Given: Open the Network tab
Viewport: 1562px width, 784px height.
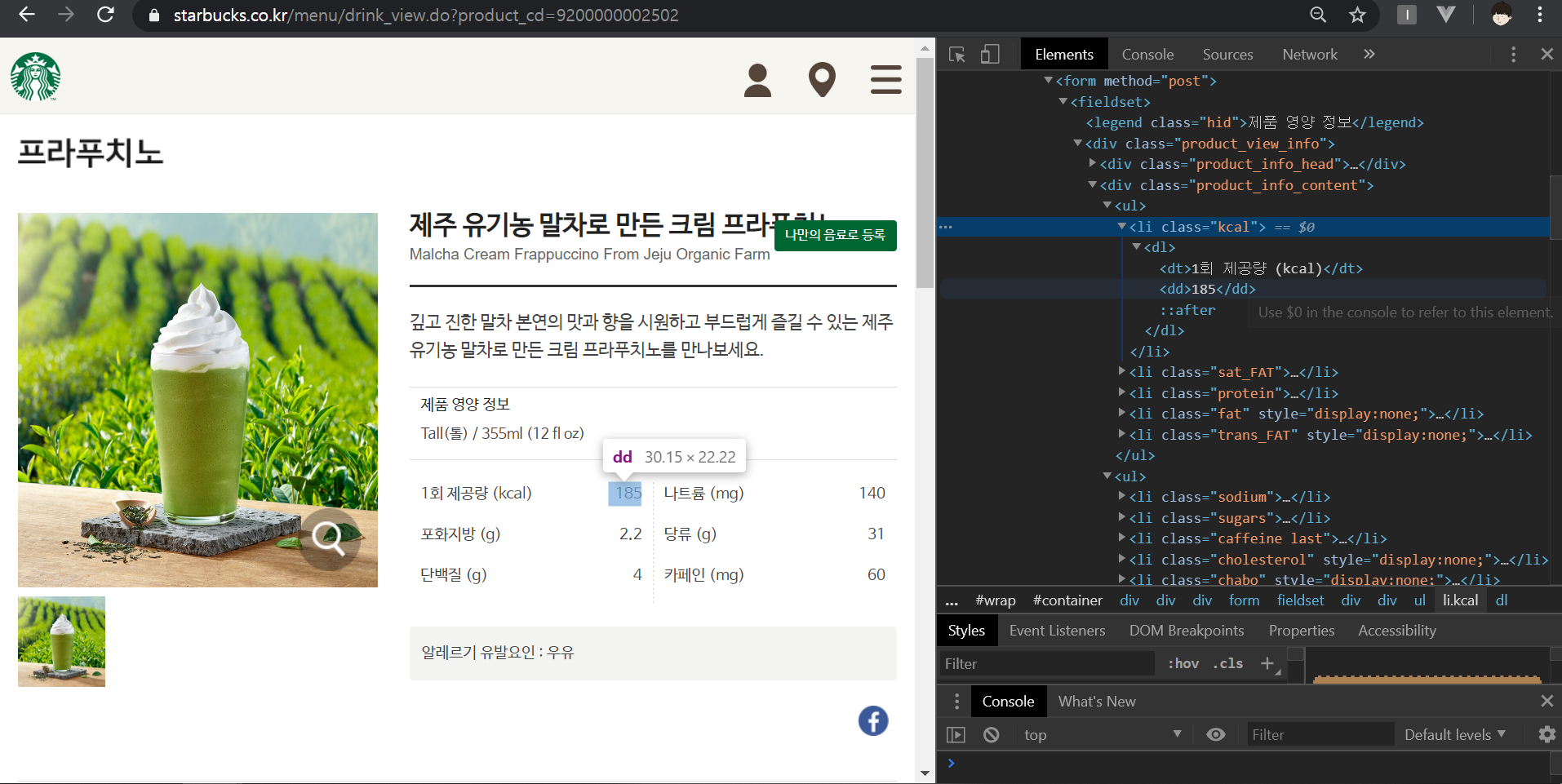Looking at the screenshot, I should (x=1310, y=55).
